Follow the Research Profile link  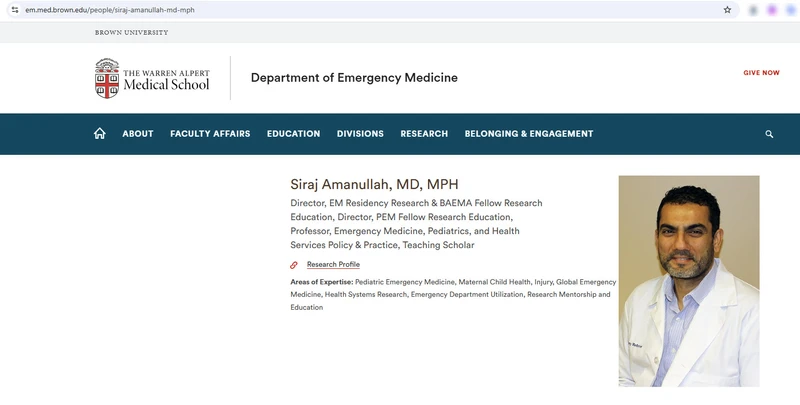click(x=333, y=264)
